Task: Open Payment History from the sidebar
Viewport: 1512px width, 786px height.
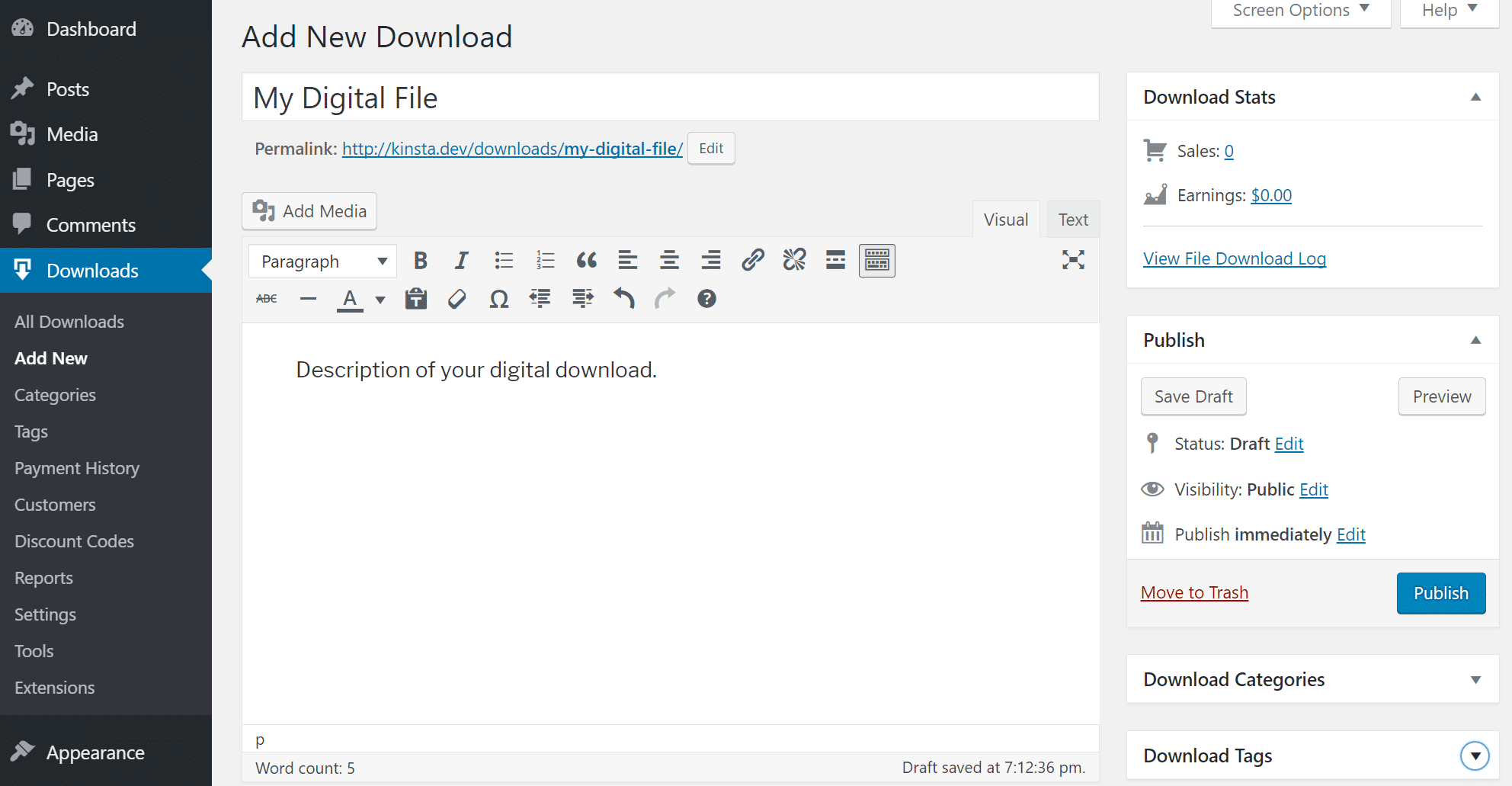Action: click(77, 467)
